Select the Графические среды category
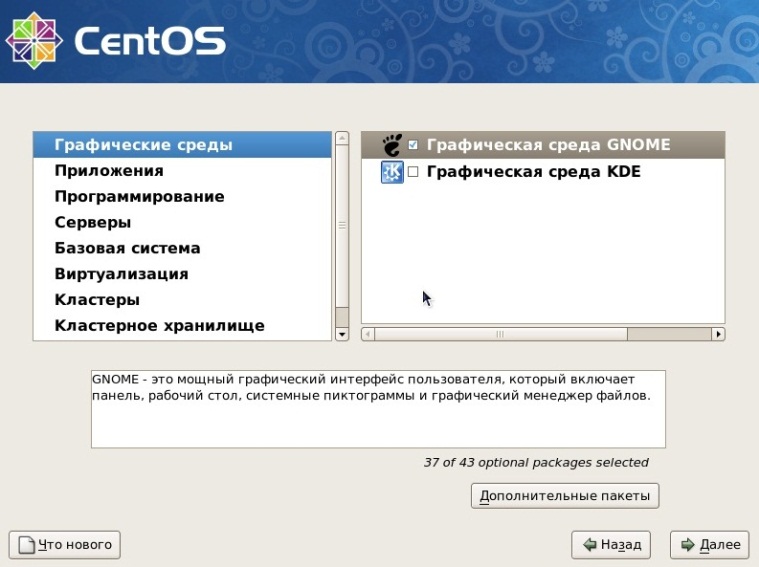This screenshot has height=567, width=759. click(x=182, y=145)
